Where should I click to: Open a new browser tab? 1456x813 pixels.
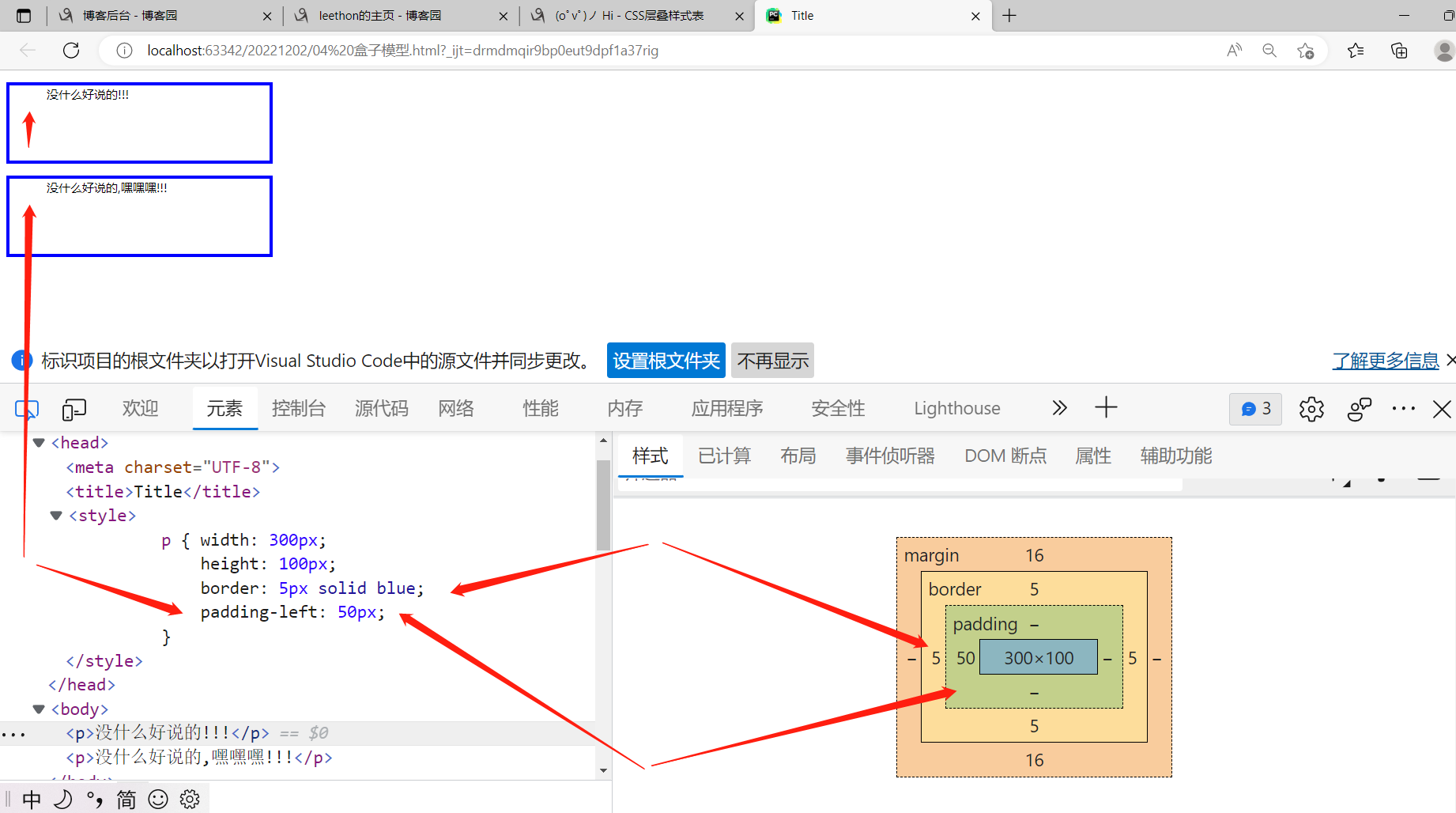point(1009,15)
